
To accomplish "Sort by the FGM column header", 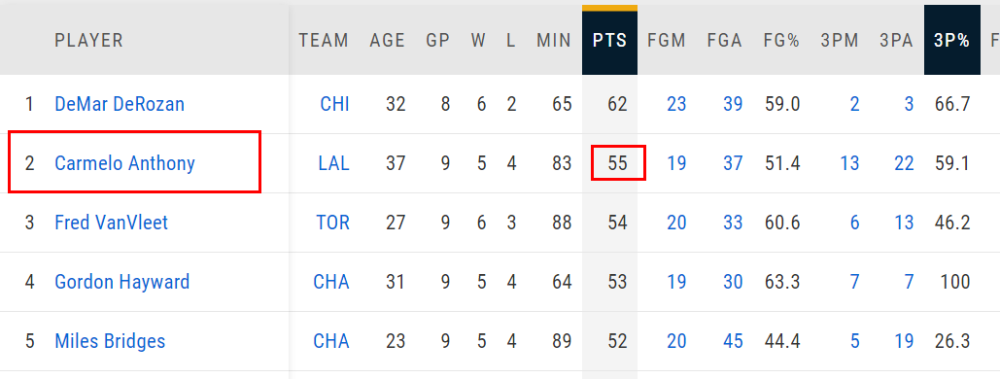I will [x=666, y=41].
